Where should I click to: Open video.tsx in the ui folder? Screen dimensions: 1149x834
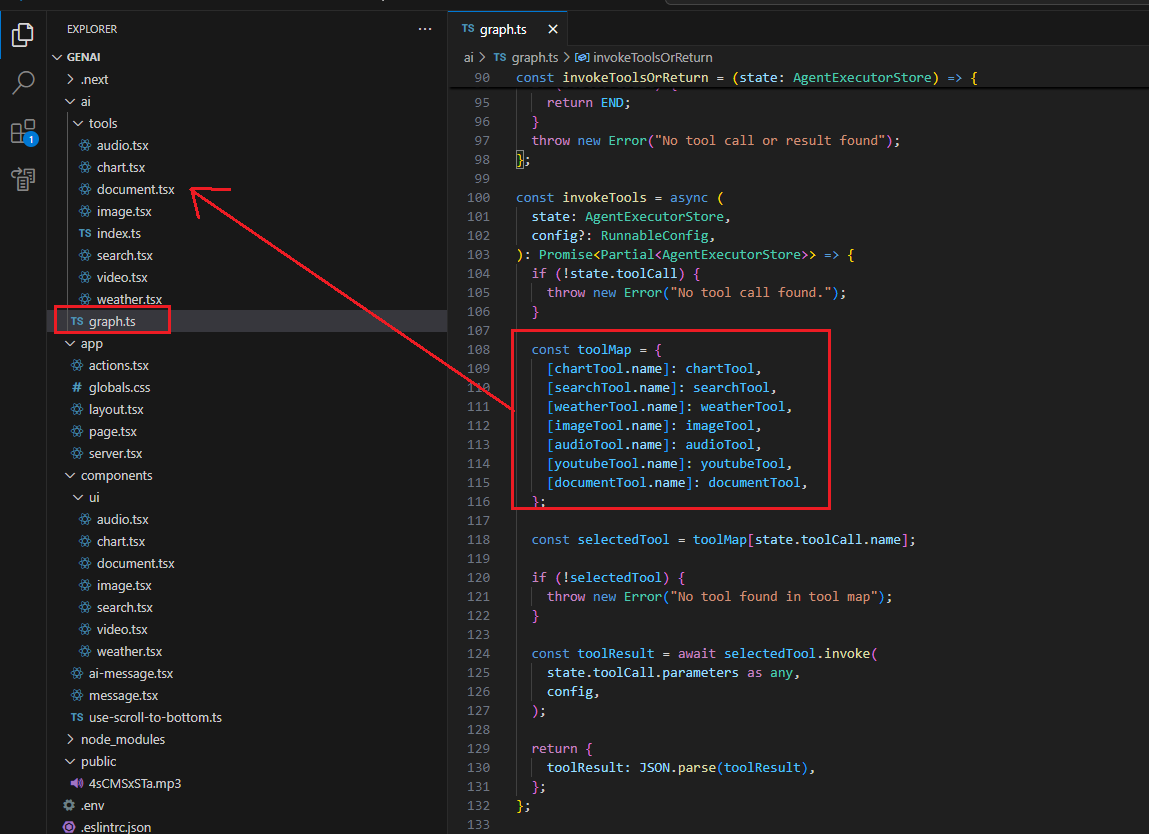[122, 630]
